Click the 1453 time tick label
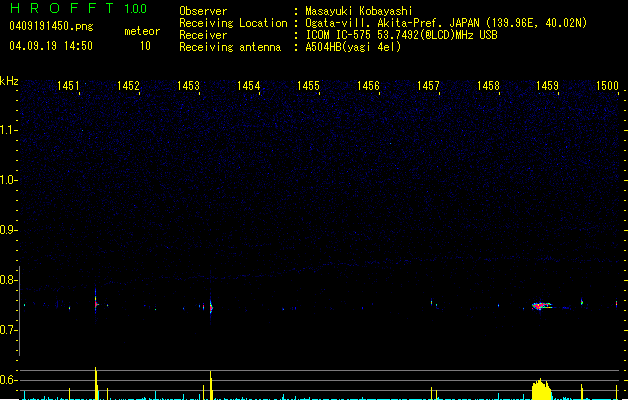Screen dimensions: 629x400 (x=188, y=86)
